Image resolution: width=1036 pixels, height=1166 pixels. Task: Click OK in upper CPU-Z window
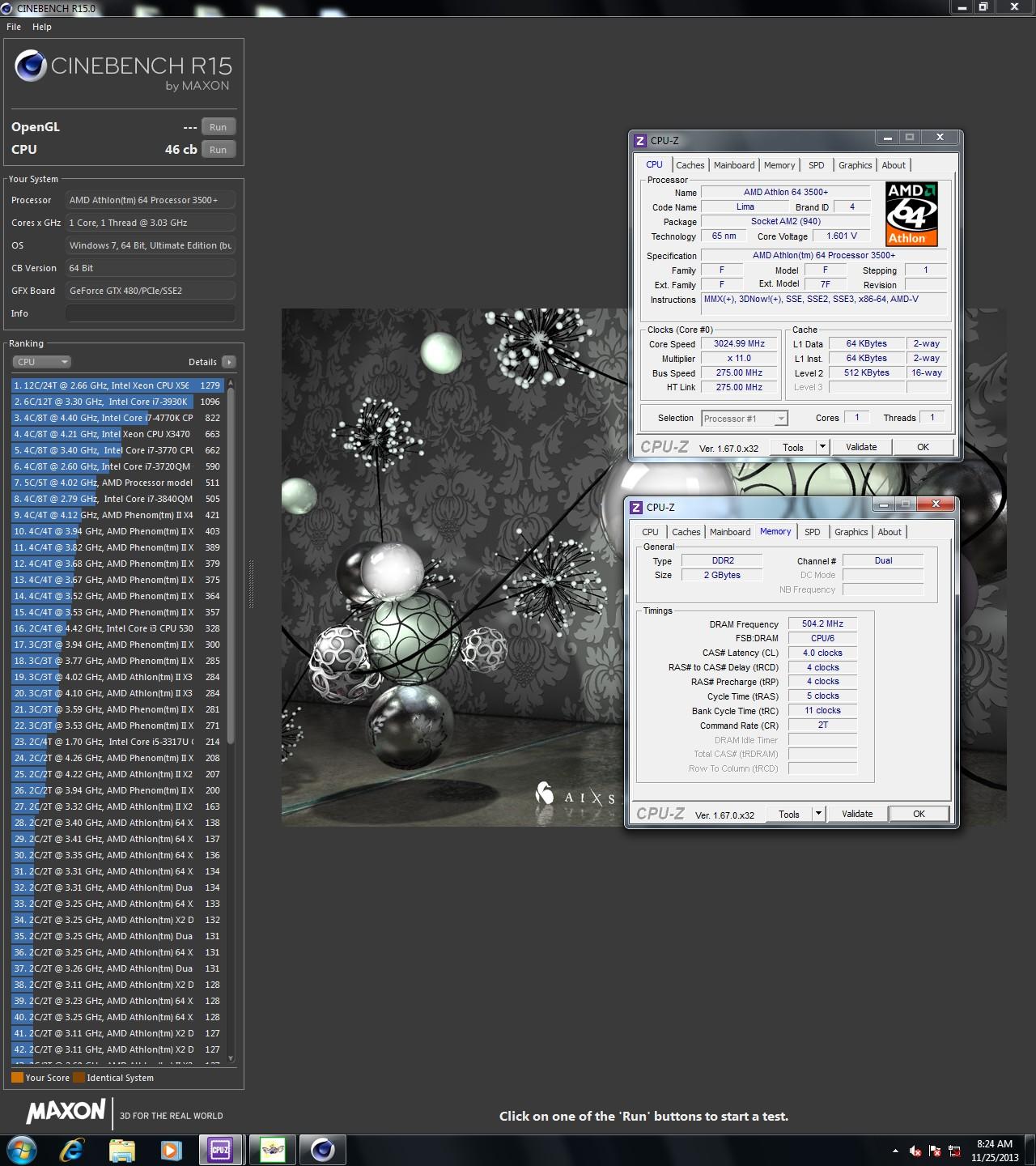click(923, 447)
